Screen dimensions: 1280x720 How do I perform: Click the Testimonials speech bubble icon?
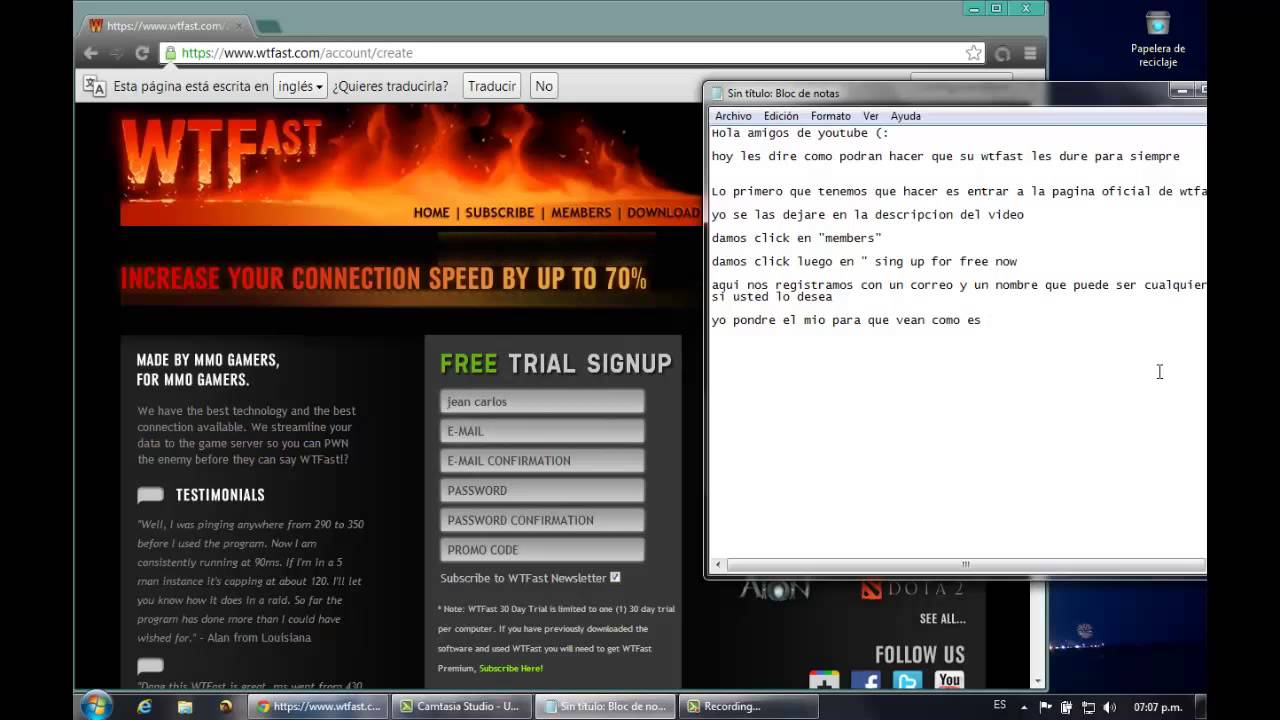point(150,494)
